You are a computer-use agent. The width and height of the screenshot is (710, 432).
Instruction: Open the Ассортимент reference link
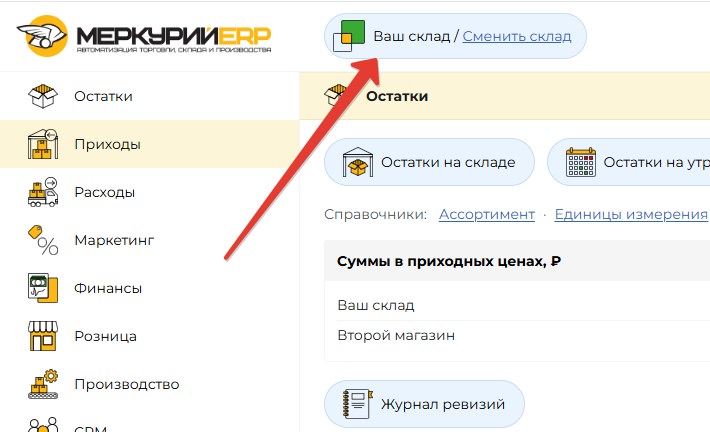[x=487, y=214]
